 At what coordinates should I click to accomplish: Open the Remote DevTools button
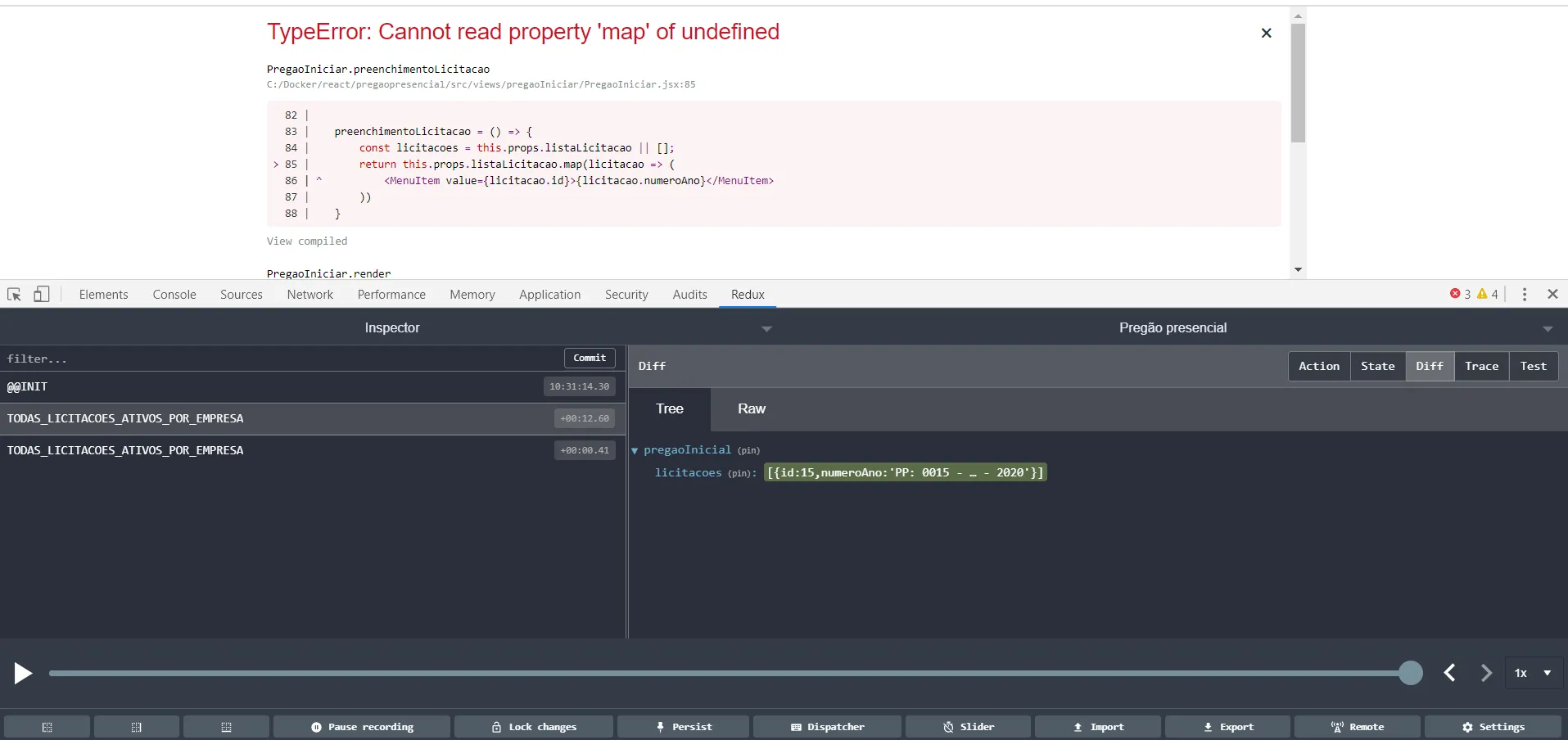(x=1357, y=727)
